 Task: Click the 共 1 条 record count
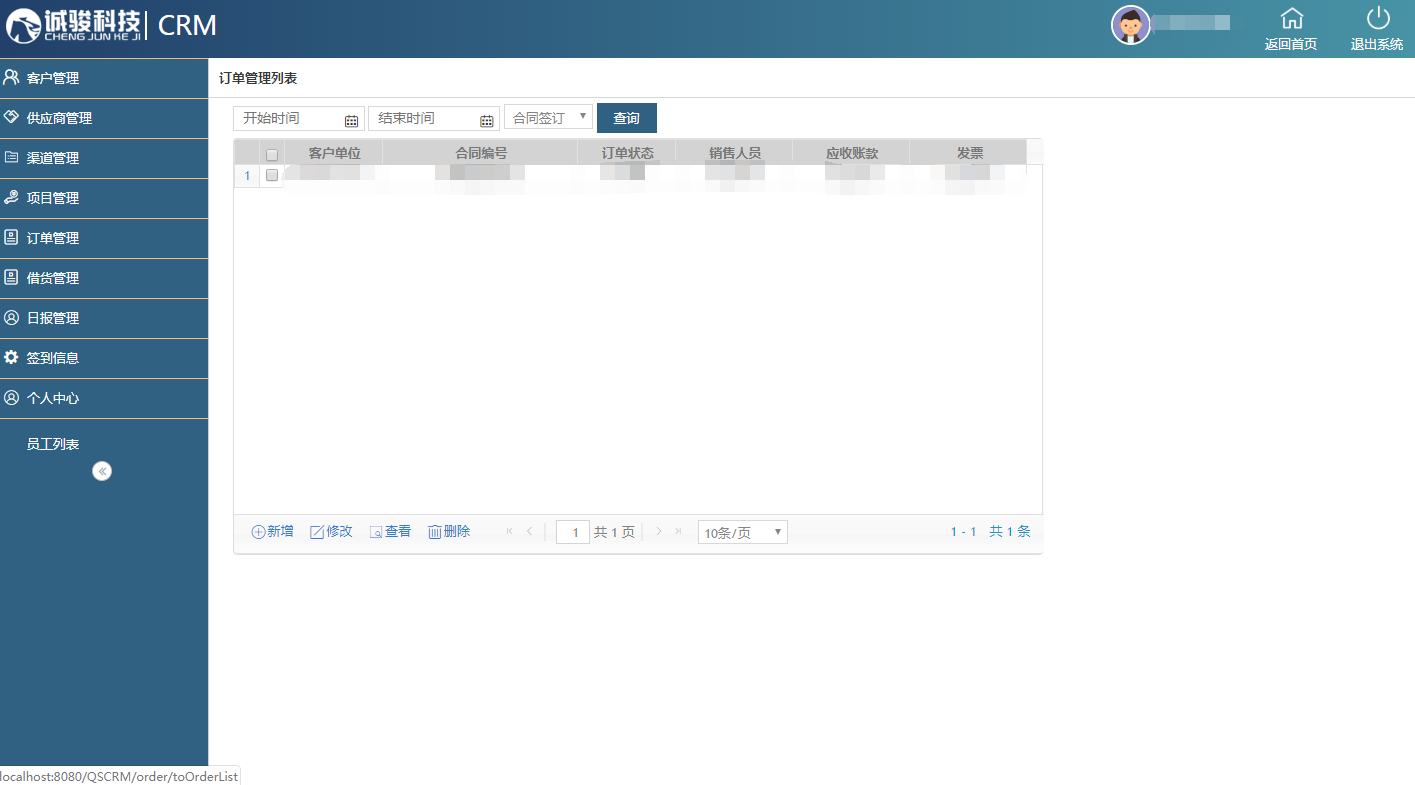[1010, 531]
